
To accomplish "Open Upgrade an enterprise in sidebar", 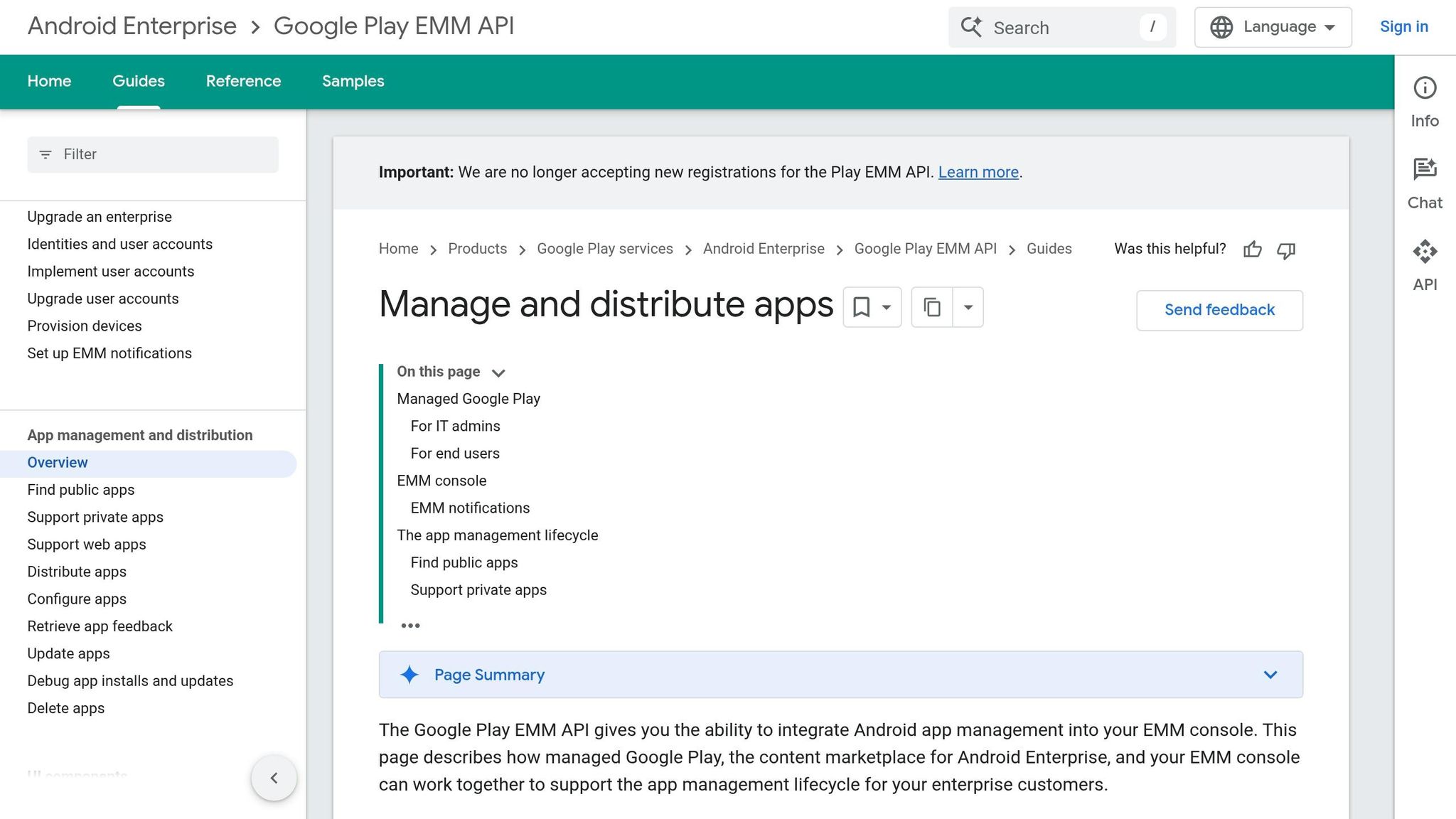I will (100, 217).
